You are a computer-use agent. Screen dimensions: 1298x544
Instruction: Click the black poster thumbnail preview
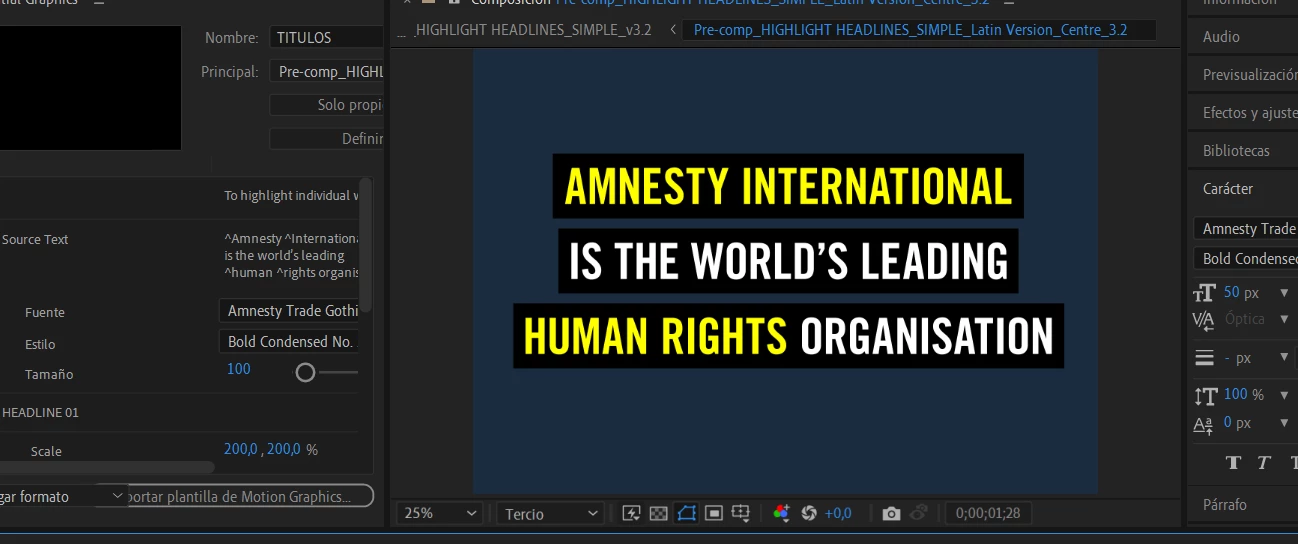(90, 88)
